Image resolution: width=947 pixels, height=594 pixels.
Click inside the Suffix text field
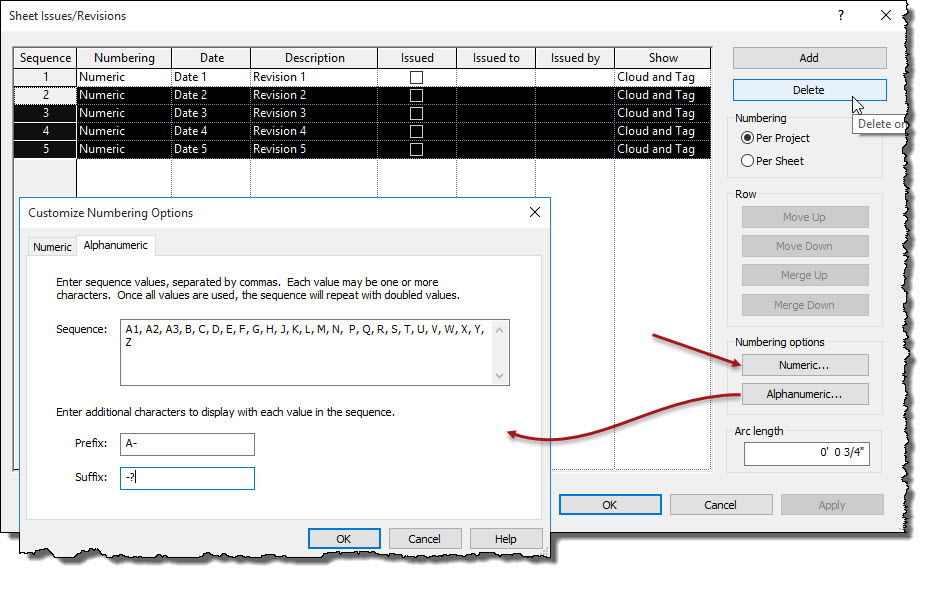[187, 477]
